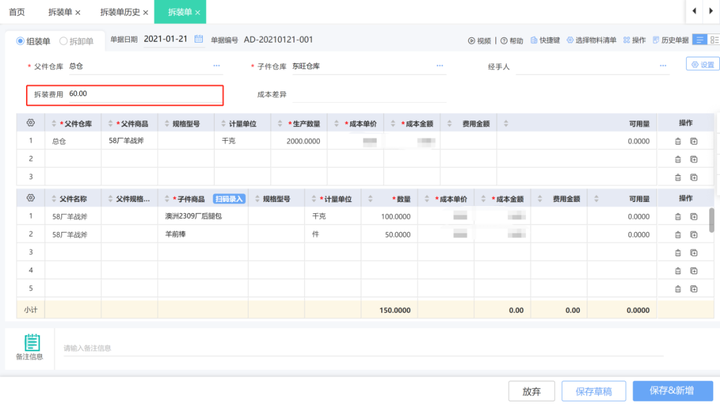
Task: Click the 历史单据 history icon
Action: 656,40
